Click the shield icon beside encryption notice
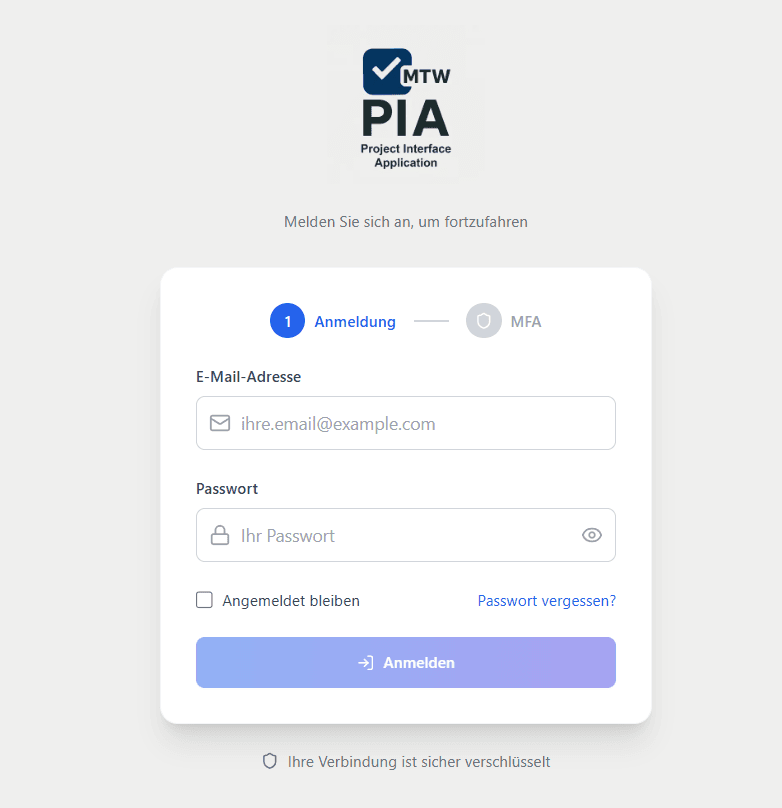782x808 pixels. [270, 761]
